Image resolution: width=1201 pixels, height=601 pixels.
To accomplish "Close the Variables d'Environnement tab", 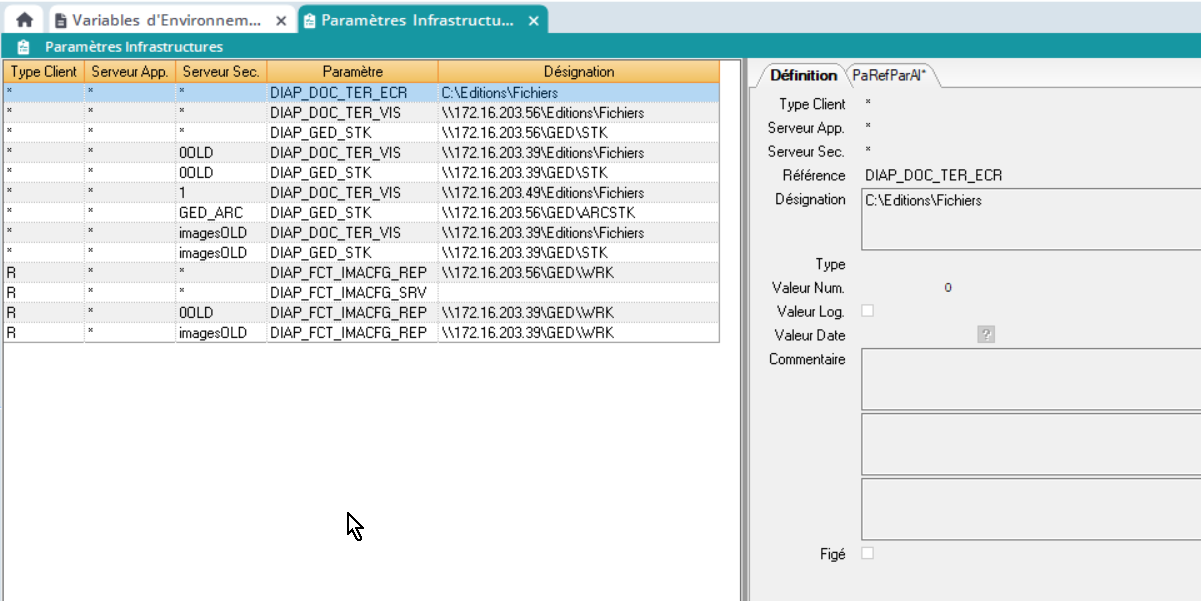I will [282, 21].
